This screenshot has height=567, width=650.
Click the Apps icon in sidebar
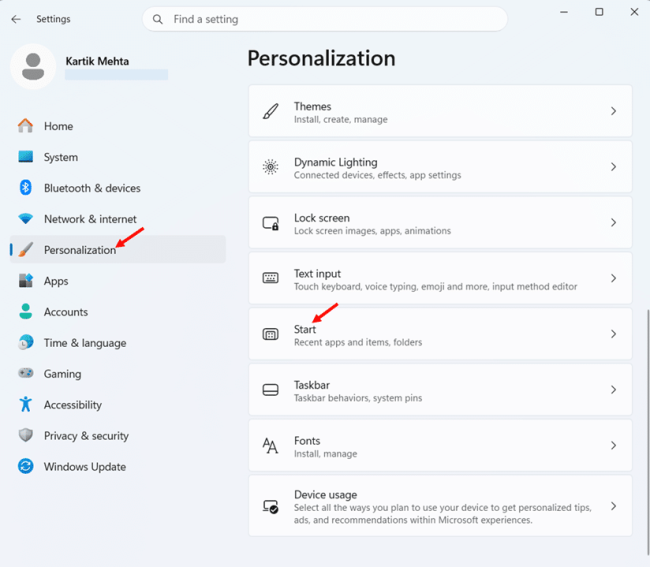coord(25,281)
